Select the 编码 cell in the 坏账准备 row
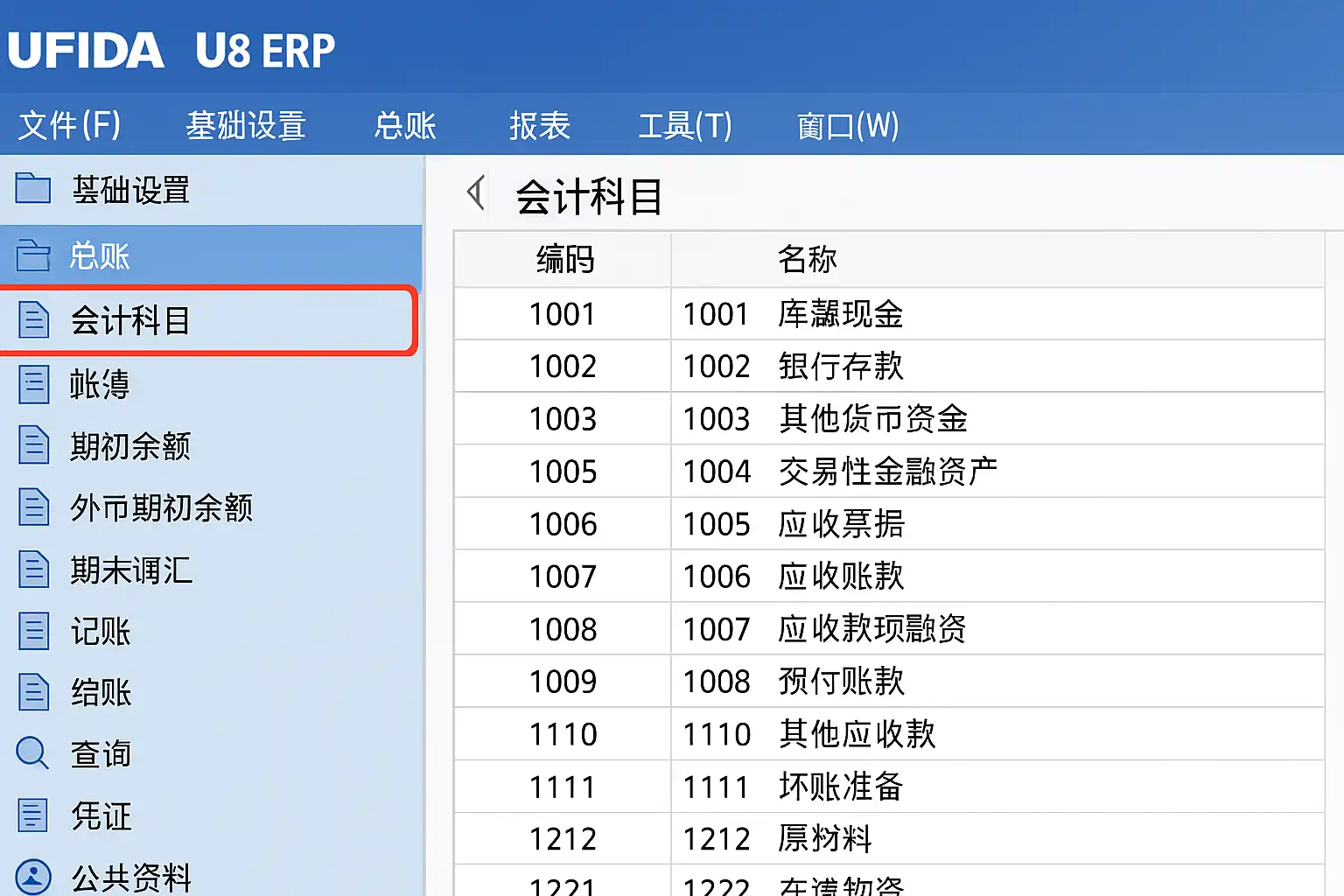The image size is (1344, 896). coord(563,787)
